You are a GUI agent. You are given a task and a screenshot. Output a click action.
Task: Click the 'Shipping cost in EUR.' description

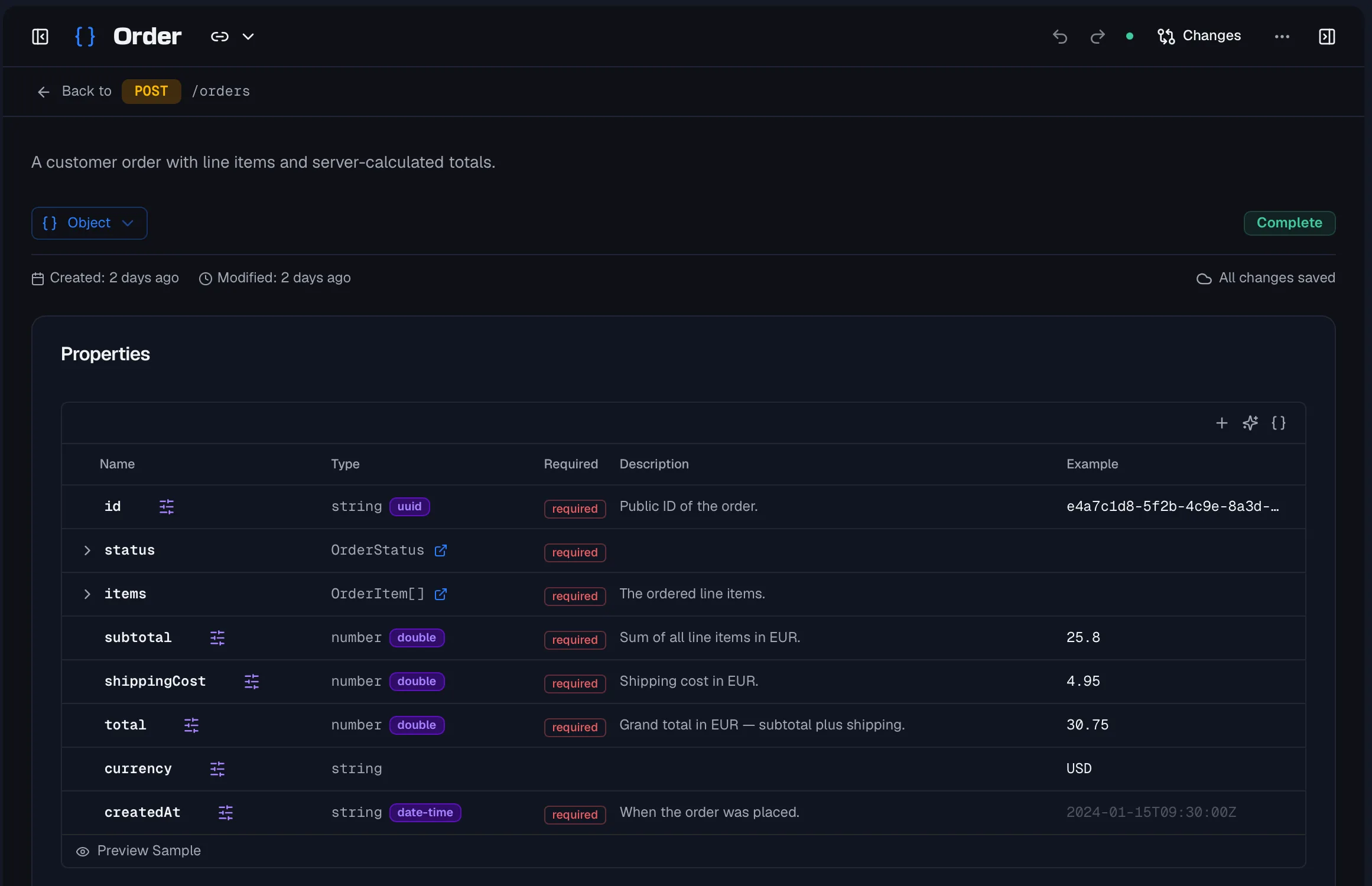pos(689,682)
